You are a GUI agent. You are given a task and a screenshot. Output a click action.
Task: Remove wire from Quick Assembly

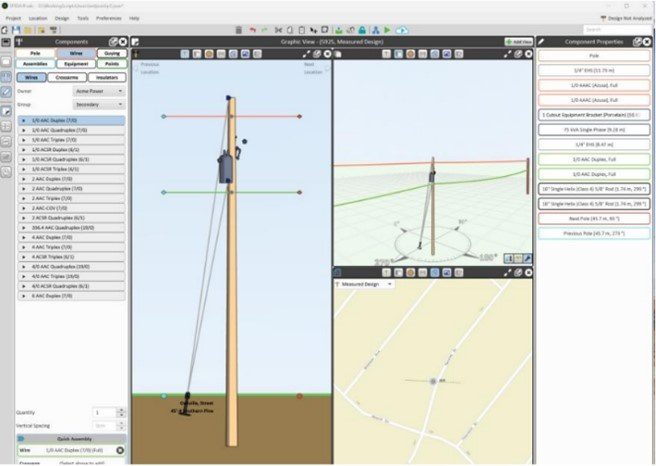click(120, 450)
